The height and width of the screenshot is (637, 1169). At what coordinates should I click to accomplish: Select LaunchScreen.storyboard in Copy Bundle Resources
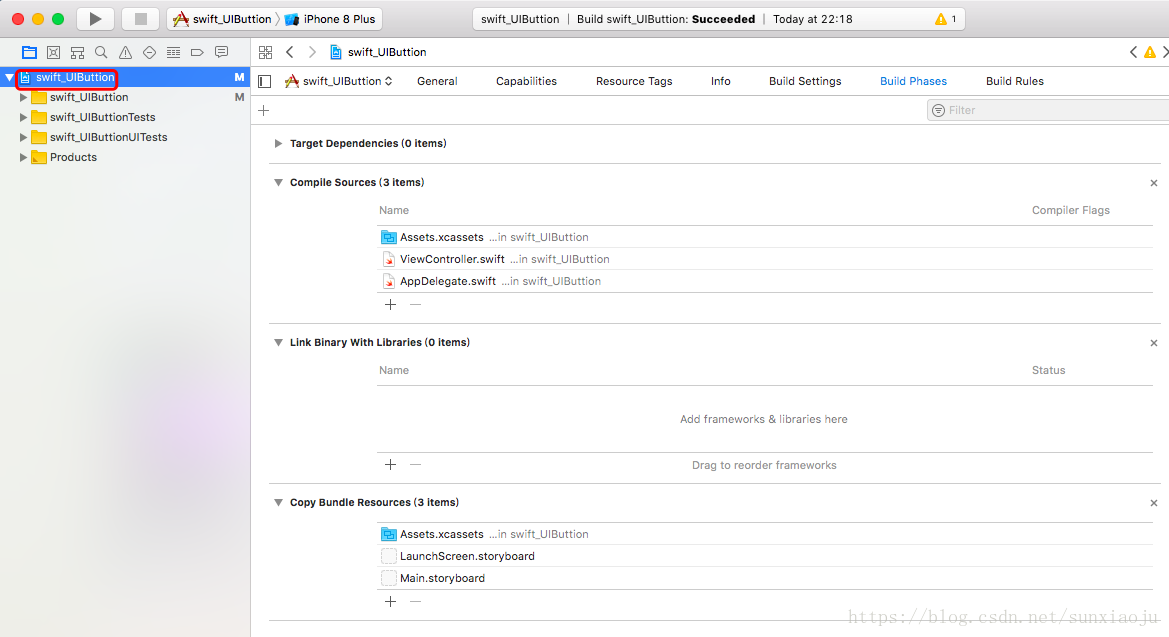pos(765,556)
